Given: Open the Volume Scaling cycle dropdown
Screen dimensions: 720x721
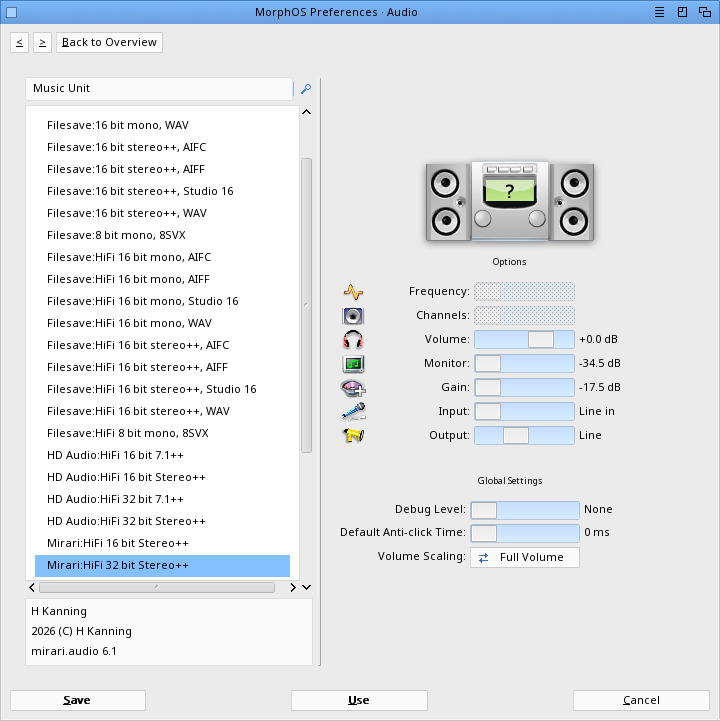Looking at the screenshot, I should [524, 558].
